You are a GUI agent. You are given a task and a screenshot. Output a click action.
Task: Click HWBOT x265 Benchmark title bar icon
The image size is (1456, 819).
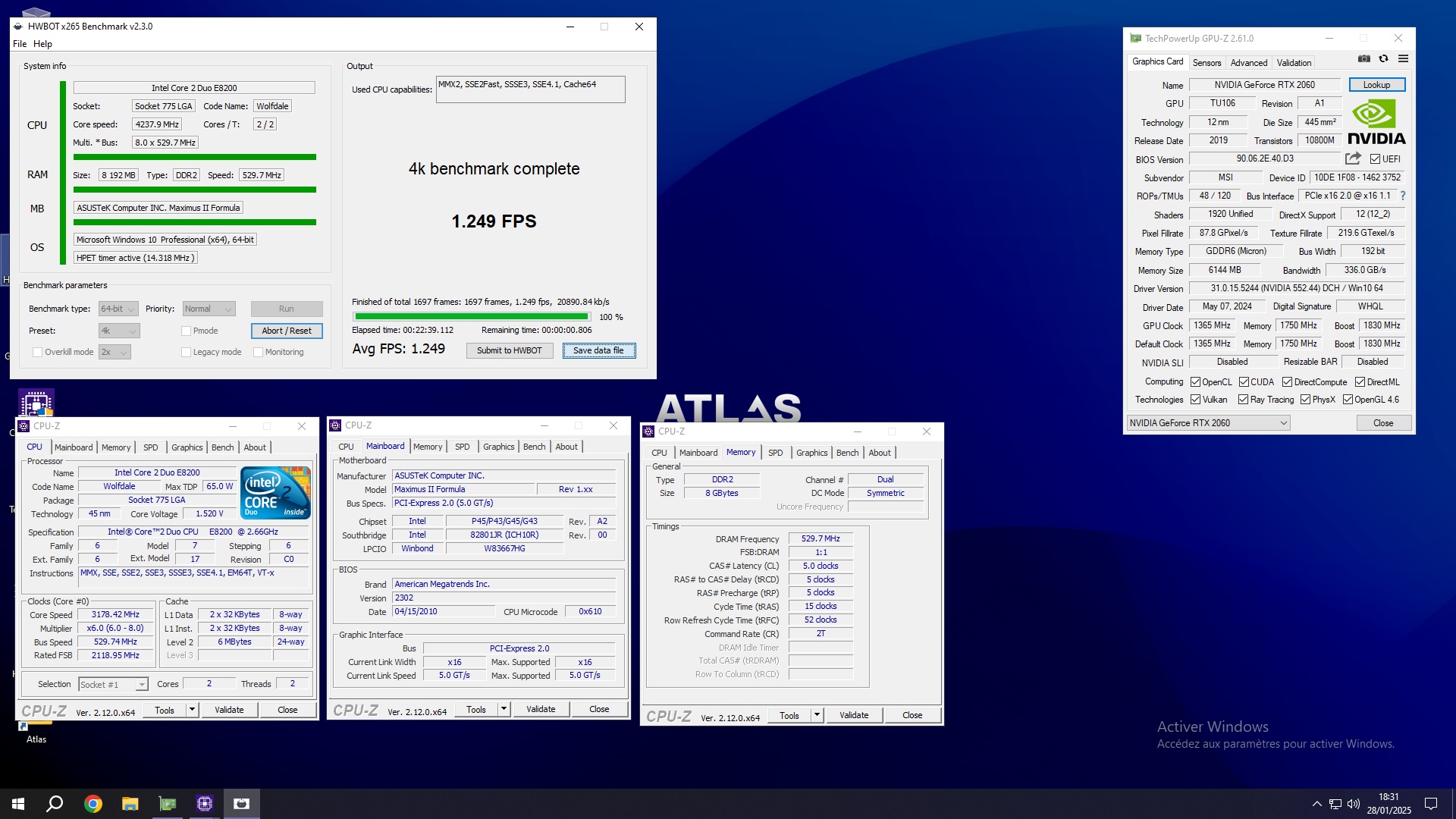pyautogui.click(x=18, y=27)
